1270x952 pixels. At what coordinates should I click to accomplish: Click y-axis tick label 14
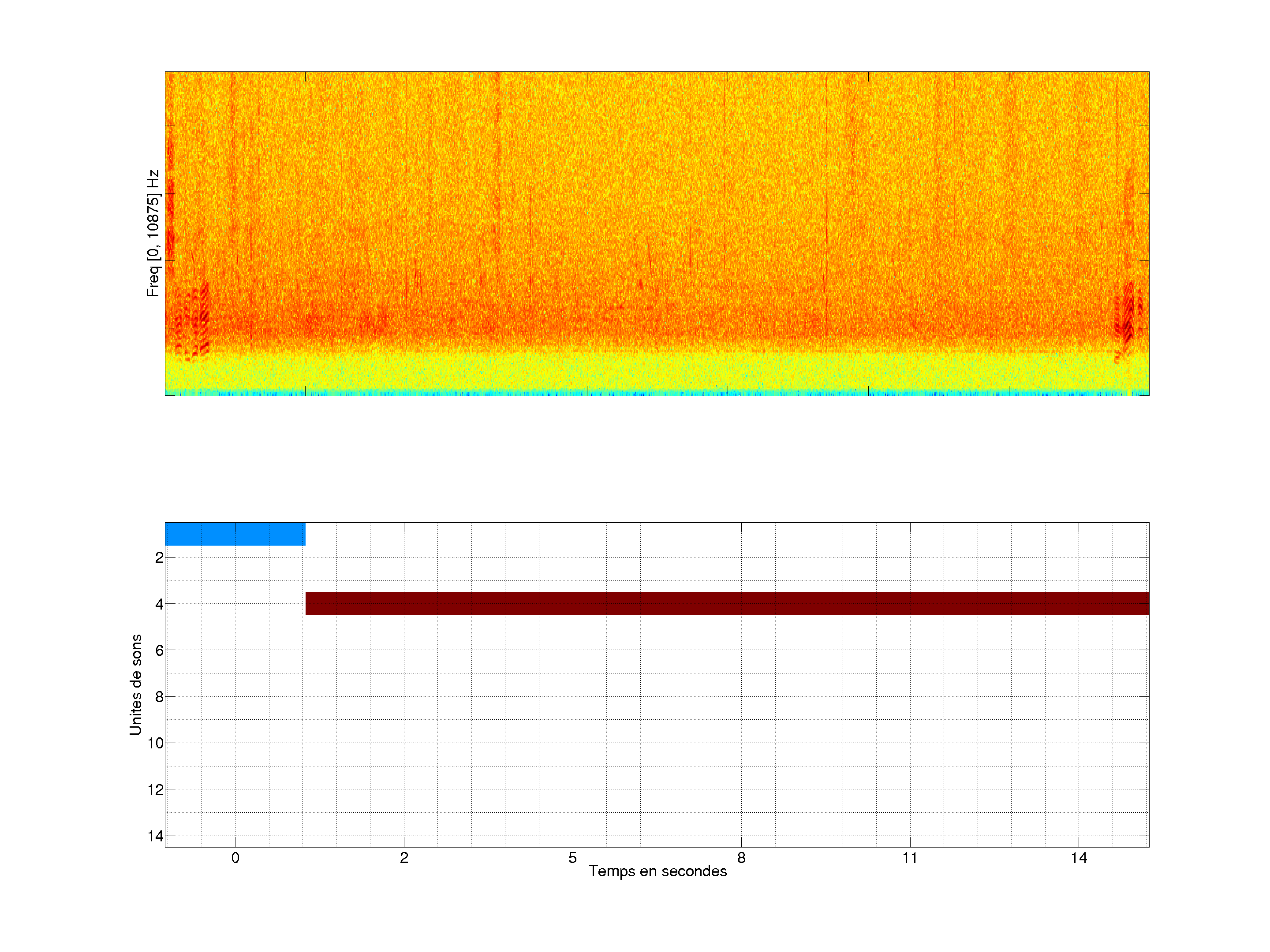(156, 837)
